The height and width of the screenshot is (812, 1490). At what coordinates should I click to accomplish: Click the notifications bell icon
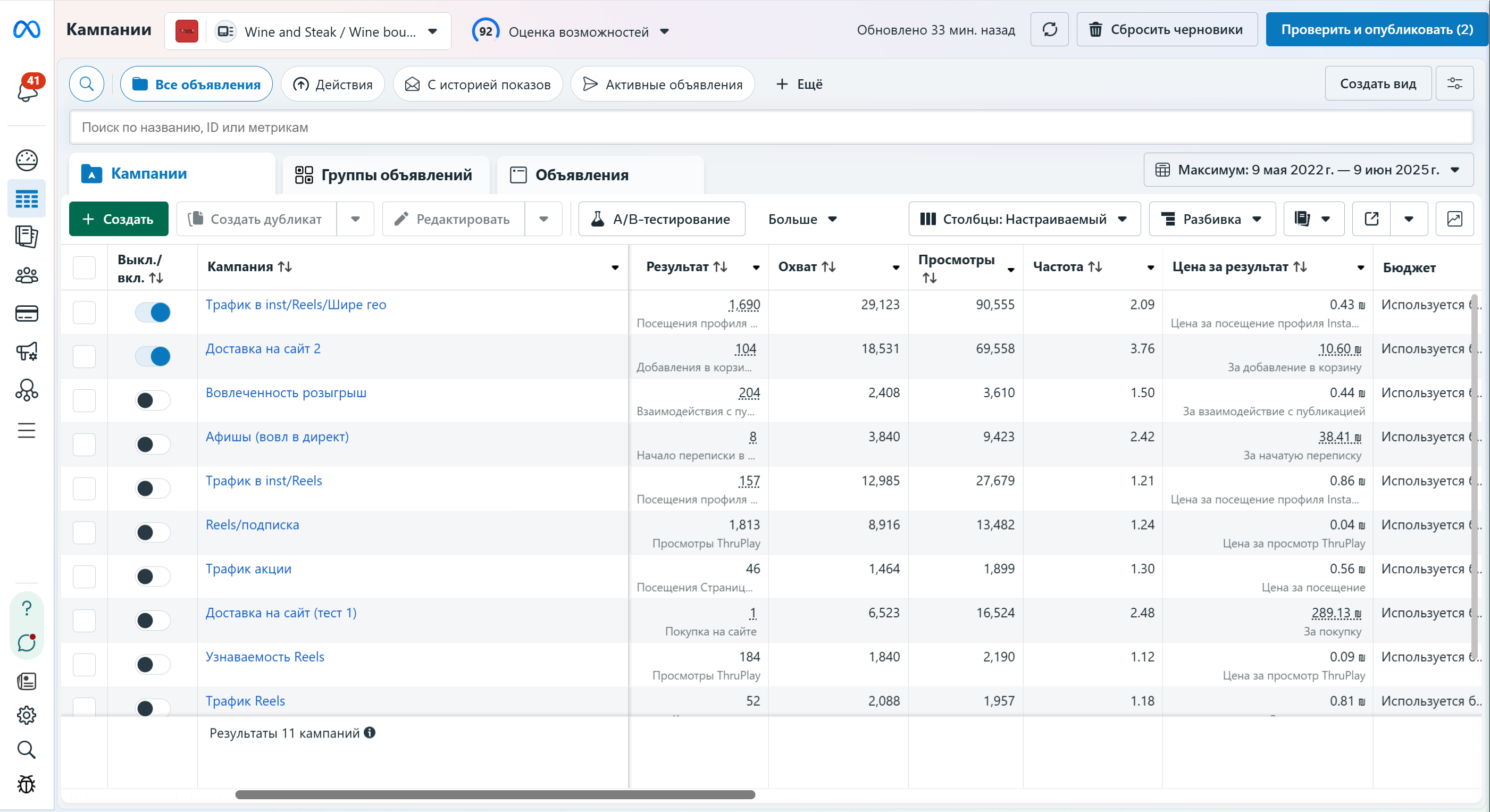click(x=27, y=90)
